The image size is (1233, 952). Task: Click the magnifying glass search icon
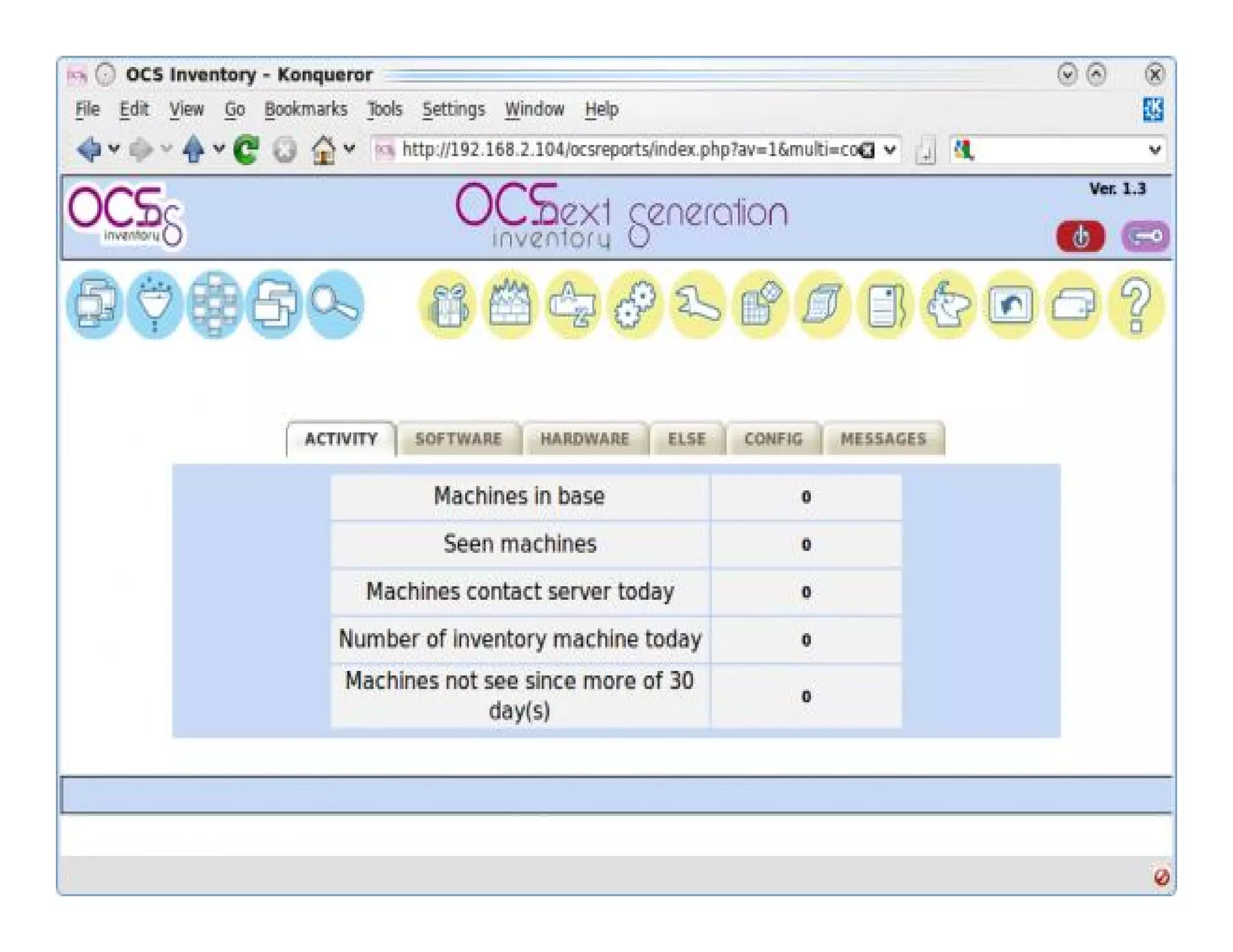[x=335, y=304]
